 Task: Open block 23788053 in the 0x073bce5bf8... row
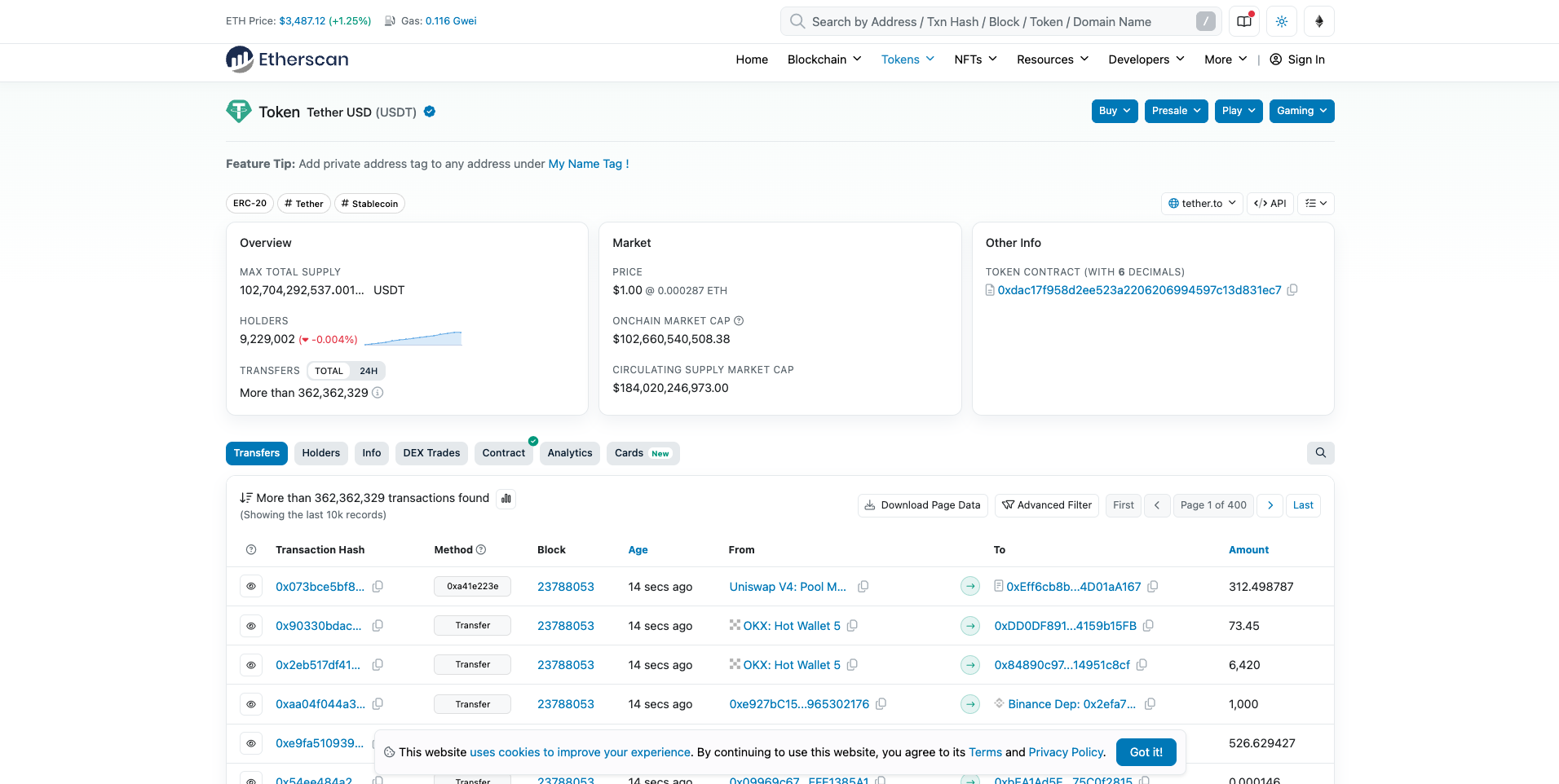pos(566,587)
